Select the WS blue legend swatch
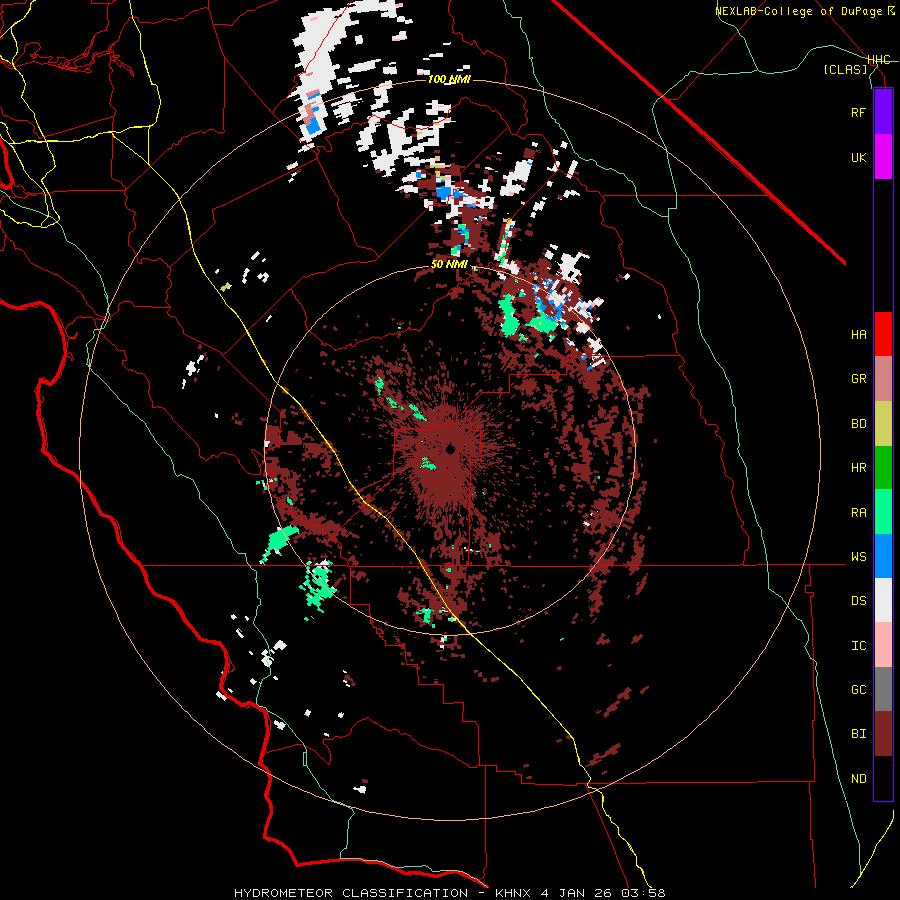 tap(883, 556)
